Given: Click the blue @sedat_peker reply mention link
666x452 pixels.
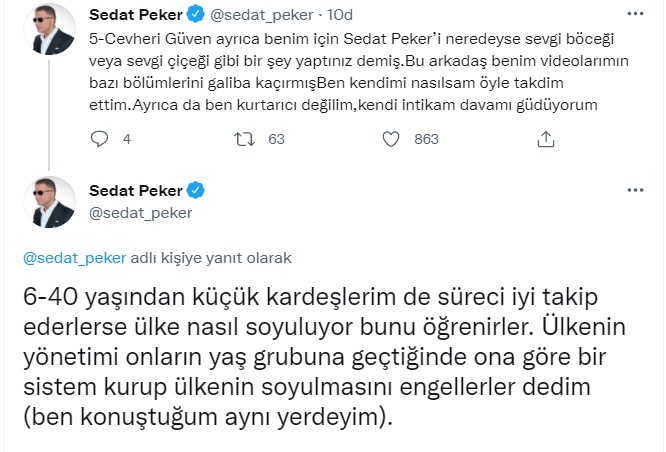Looking at the screenshot, I should pos(75,258).
